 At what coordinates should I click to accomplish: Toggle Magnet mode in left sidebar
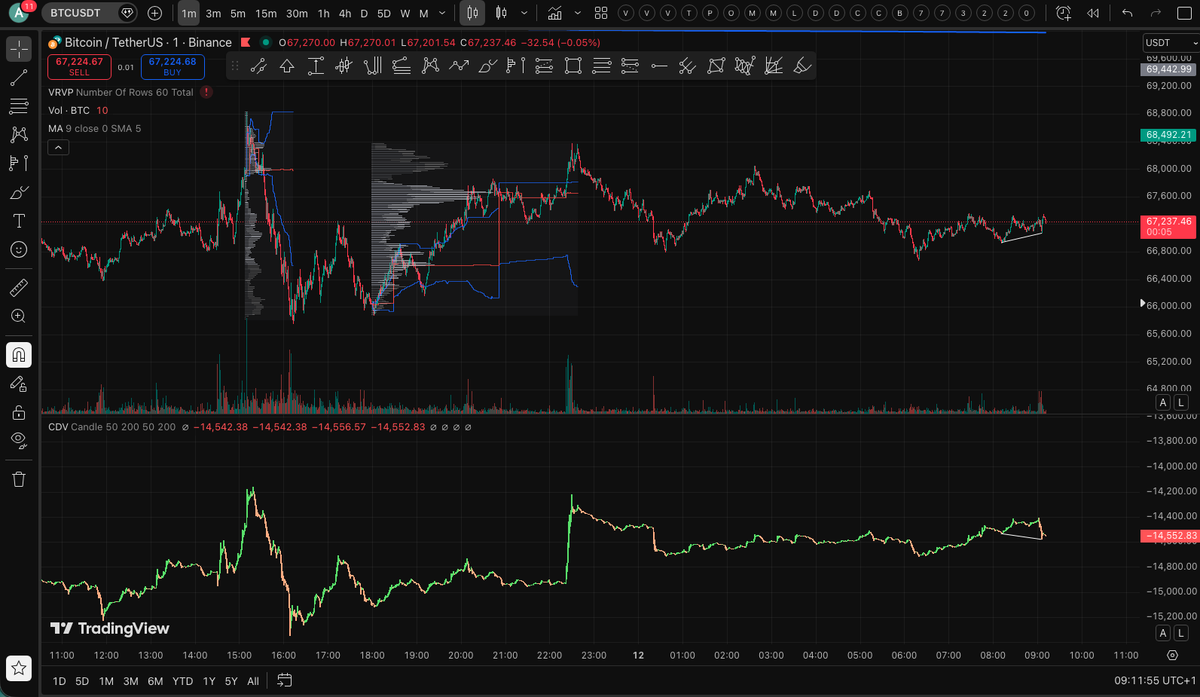coord(18,354)
